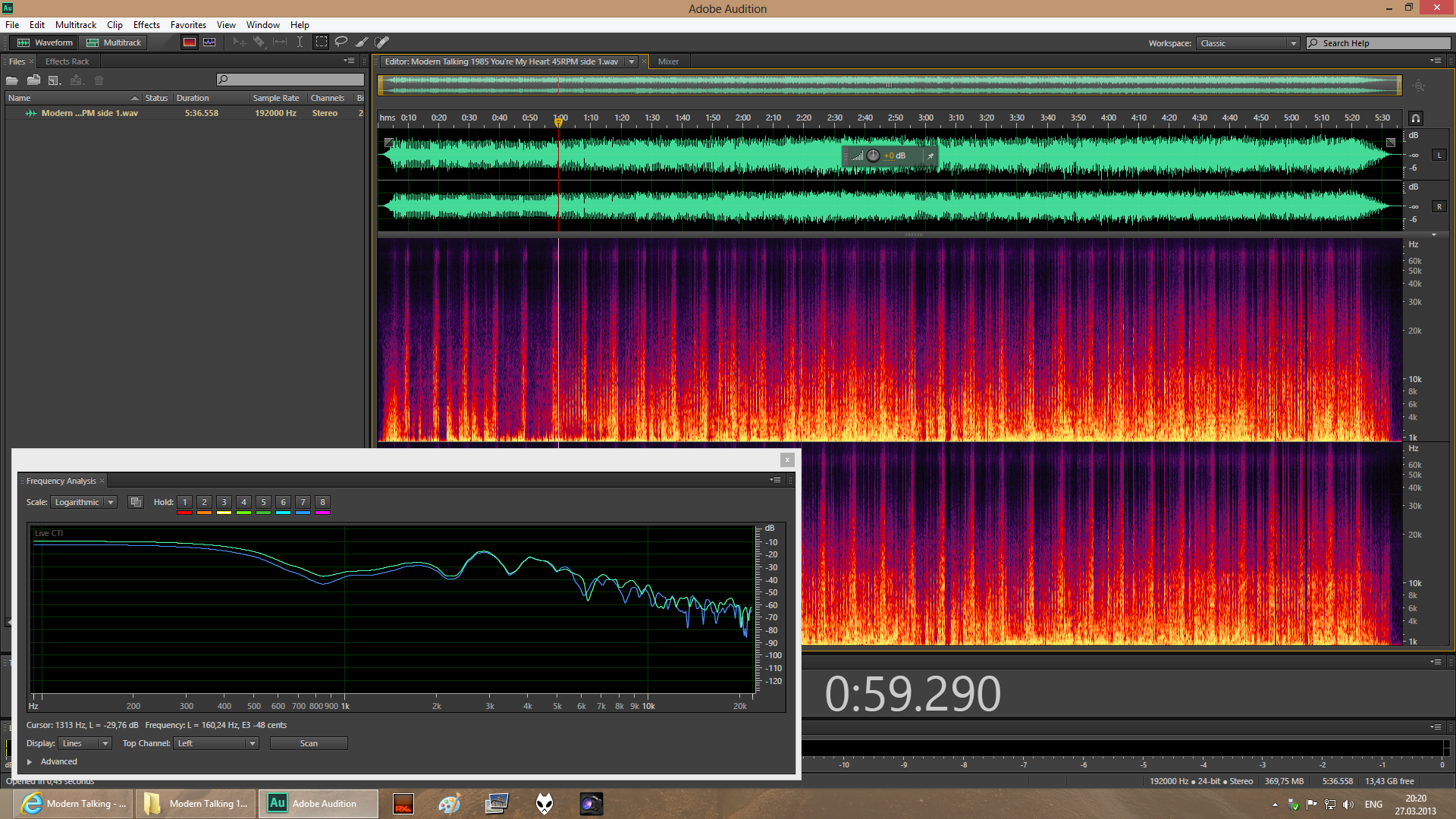Switch to the Mixer tab
This screenshot has width=1456, height=819.
[668, 61]
